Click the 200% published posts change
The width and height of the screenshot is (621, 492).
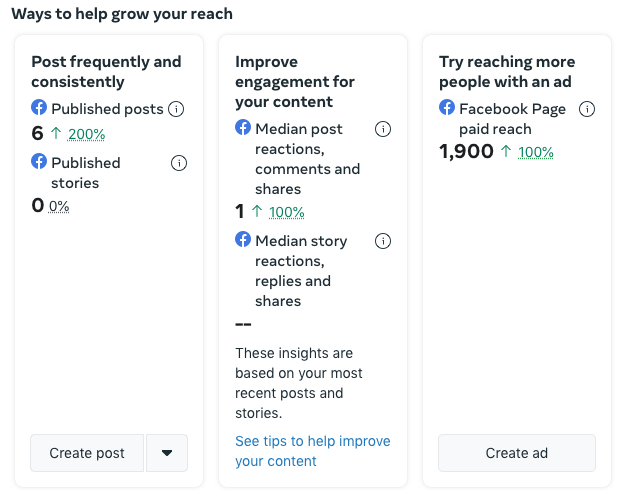86,134
